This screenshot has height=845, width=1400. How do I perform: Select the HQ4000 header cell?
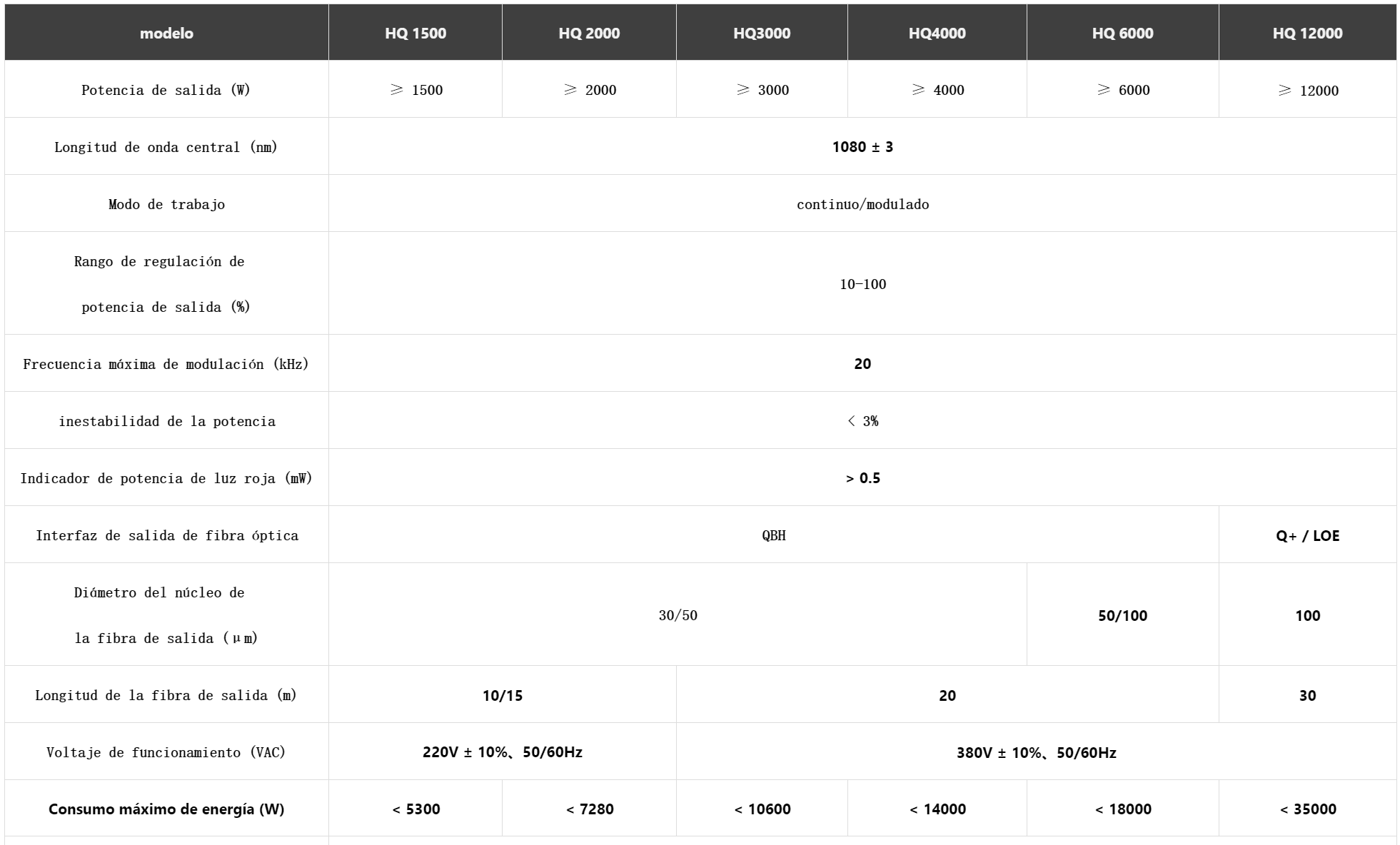937,33
